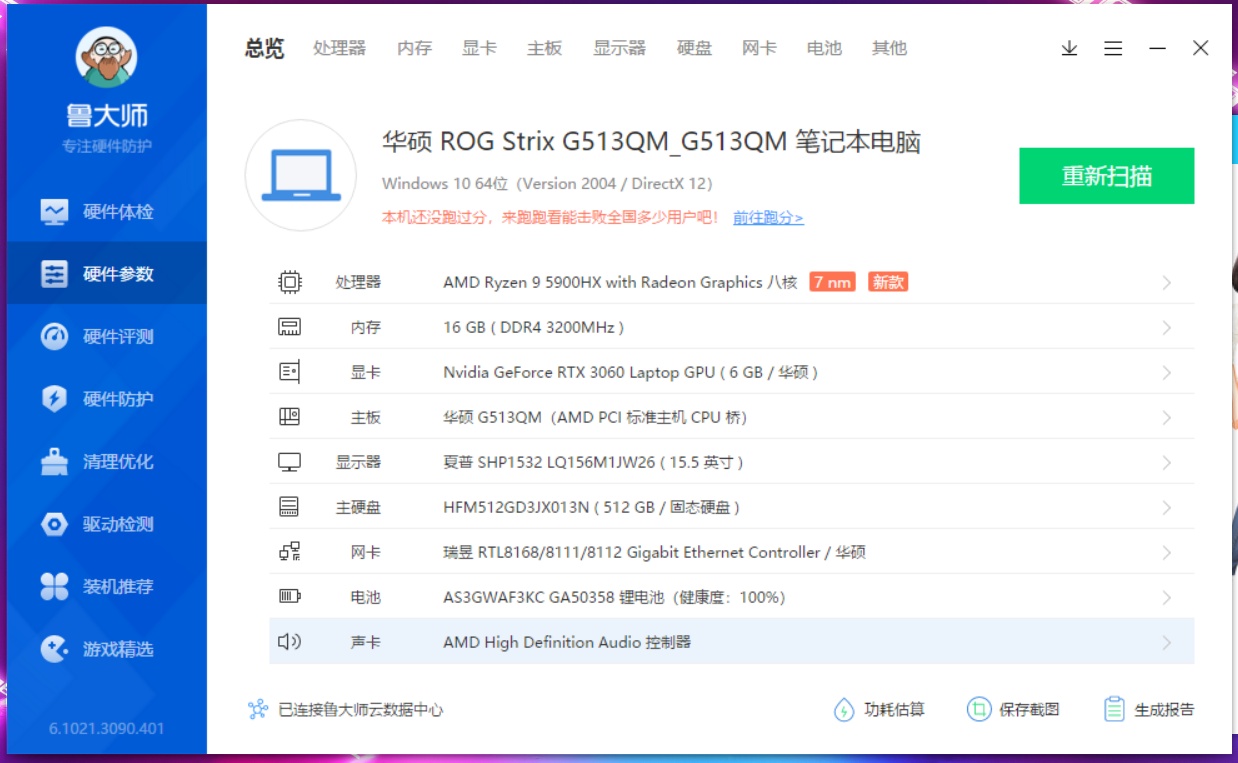
Task: Click the 生成报告 label
Action: point(1164,710)
